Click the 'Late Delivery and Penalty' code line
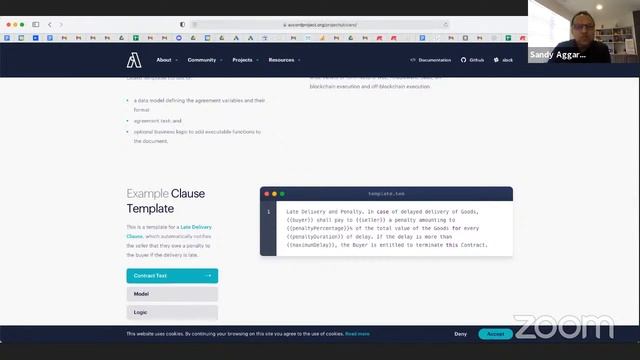The width and height of the screenshot is (640, 360). click(x=382, y=212)
